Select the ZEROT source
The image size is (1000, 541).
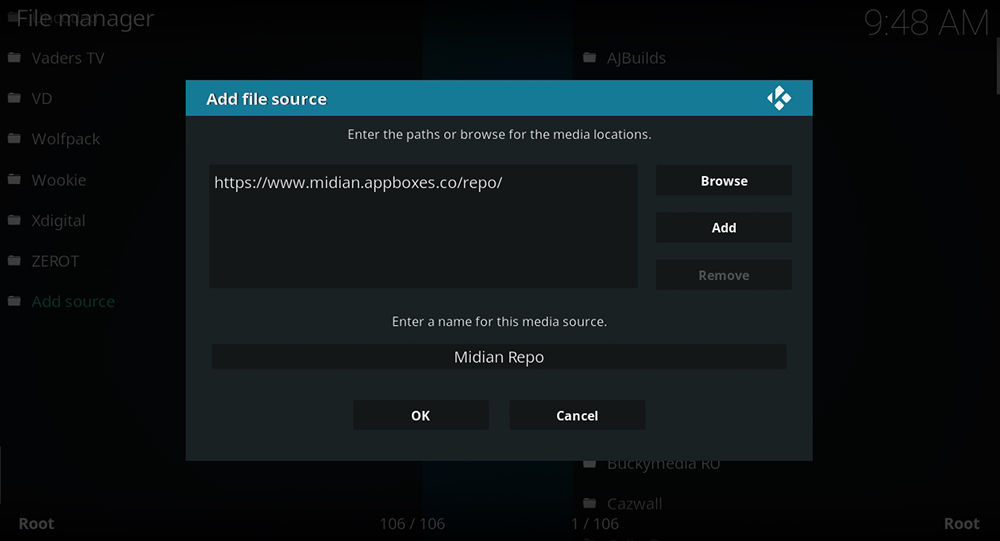[55, 261]
